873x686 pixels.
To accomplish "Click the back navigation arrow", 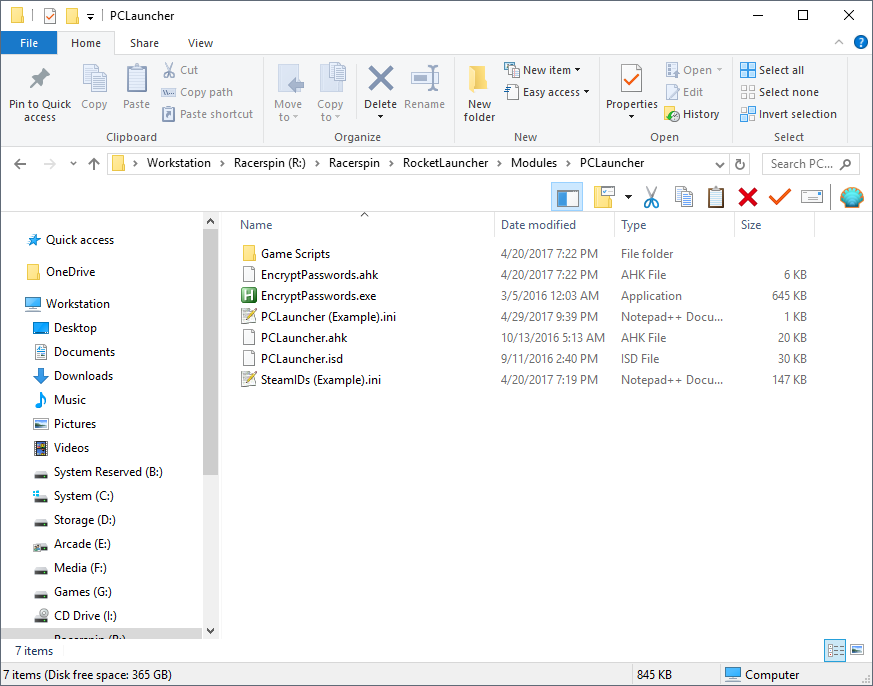I will (20, 164).
